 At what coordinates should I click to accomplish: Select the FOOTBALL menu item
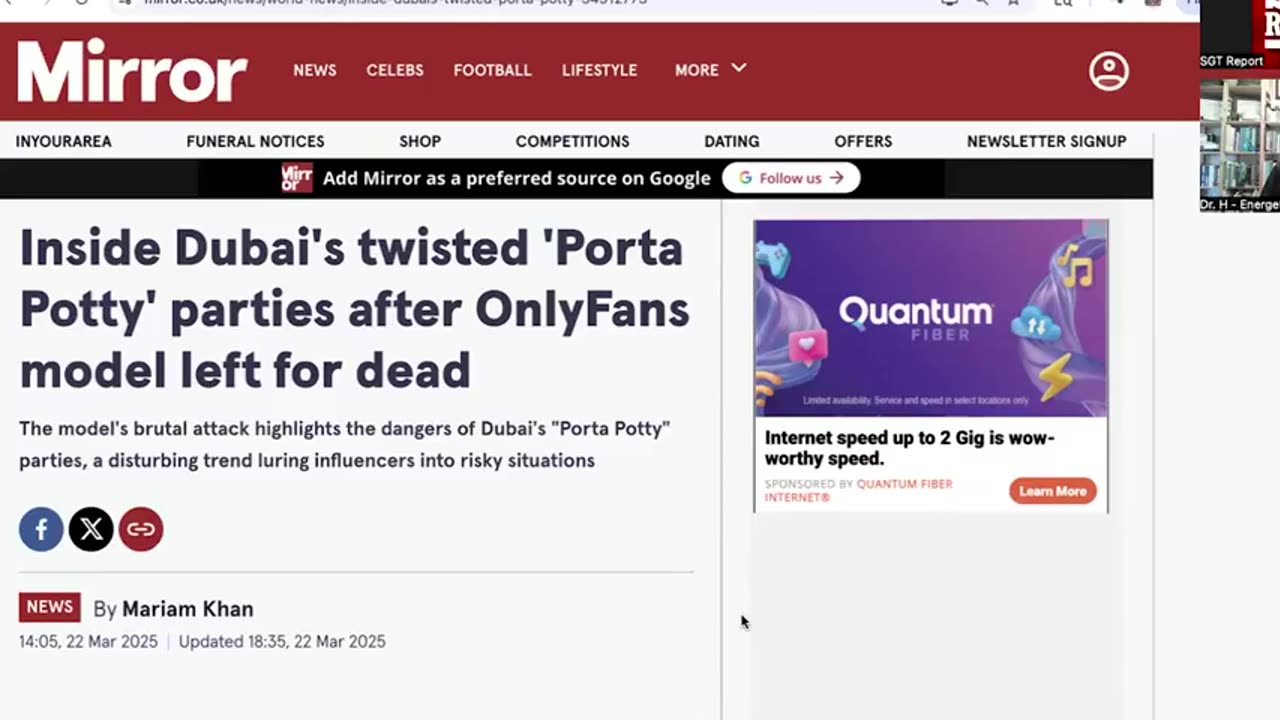492,70
